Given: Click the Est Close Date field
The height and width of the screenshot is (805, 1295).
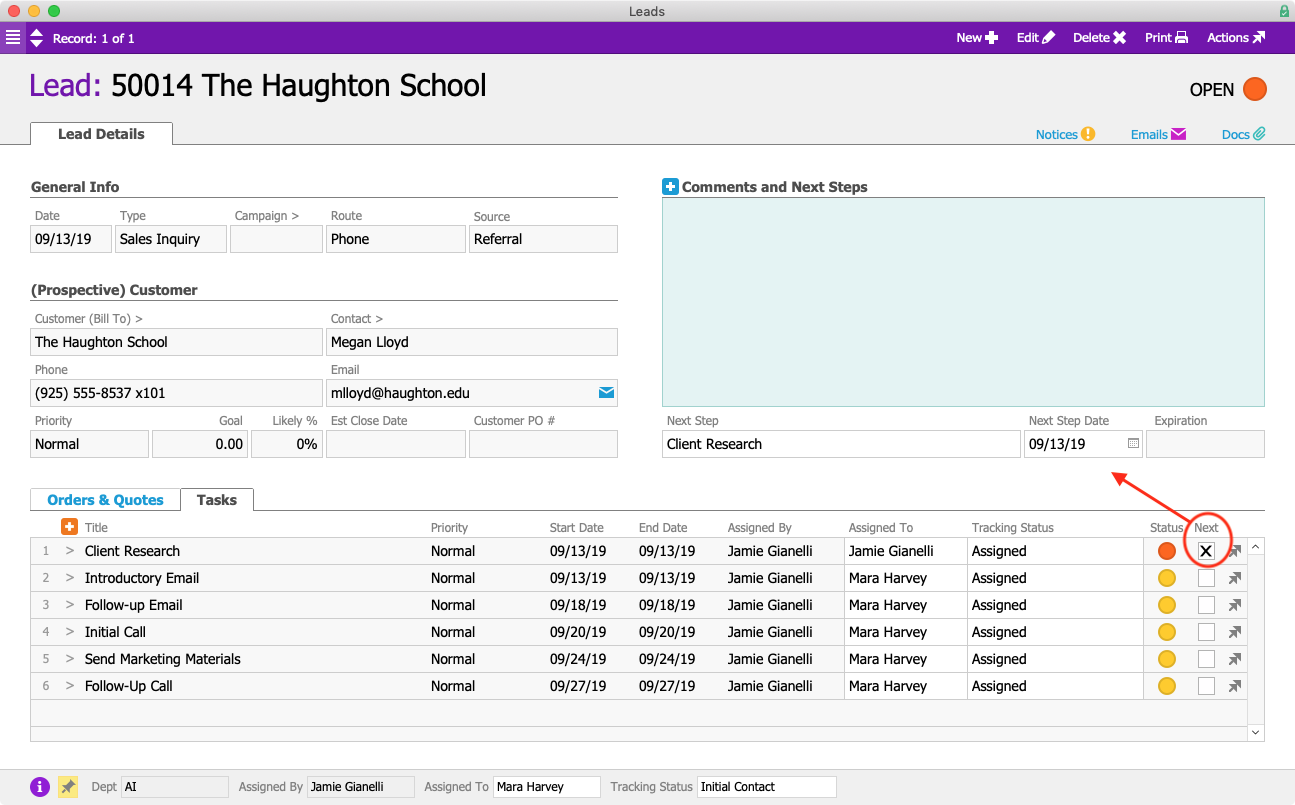Looking at the screenshot, I should 396,444.
